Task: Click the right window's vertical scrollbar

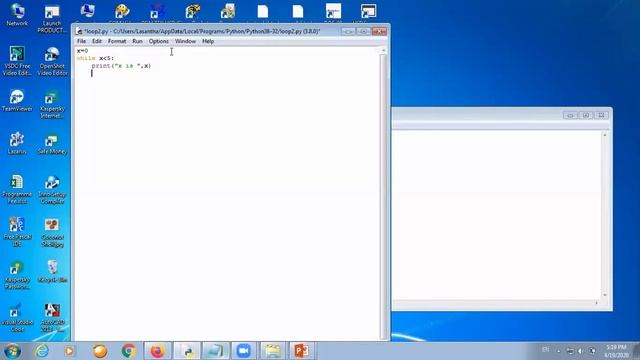Action: pos(605,215)
